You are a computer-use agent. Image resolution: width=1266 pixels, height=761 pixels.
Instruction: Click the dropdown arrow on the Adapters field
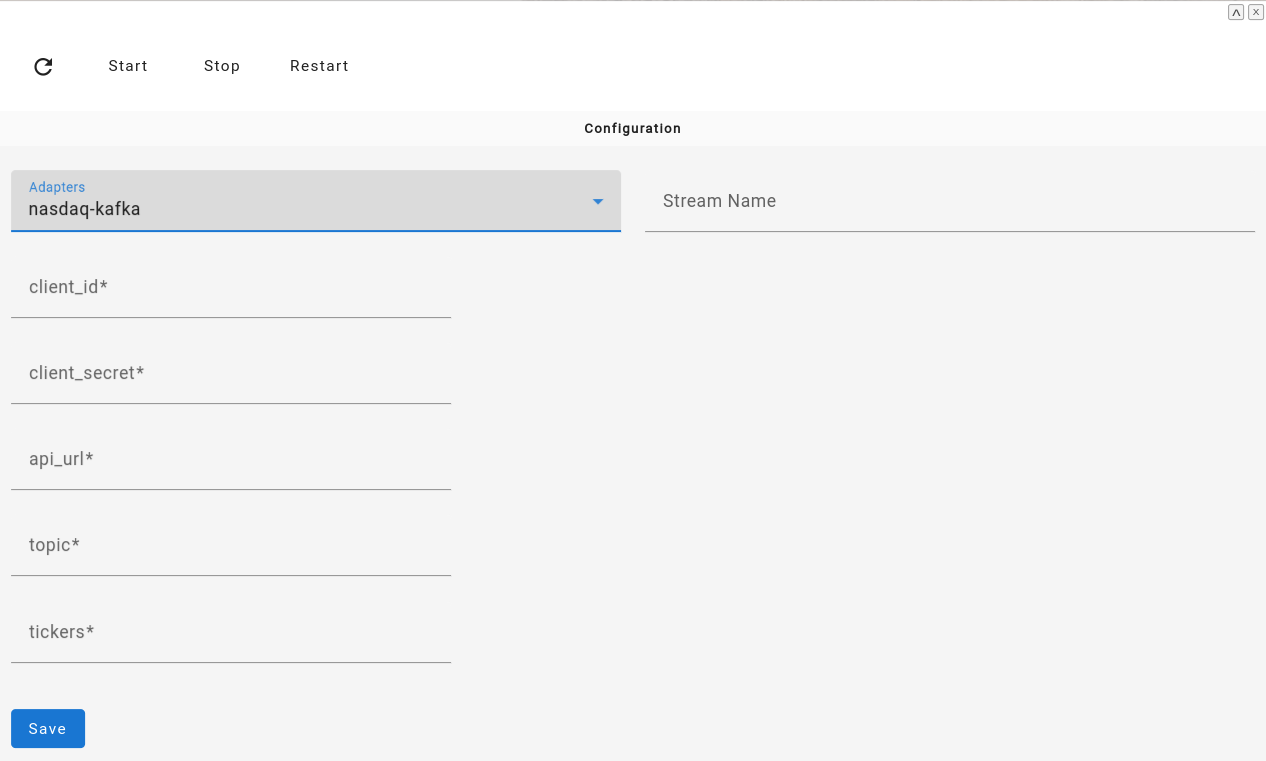pos(598,201)
